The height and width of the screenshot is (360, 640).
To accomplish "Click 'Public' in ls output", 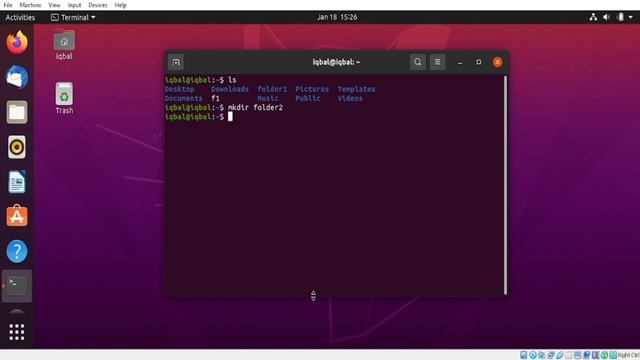I will click(x=308, y=98).
